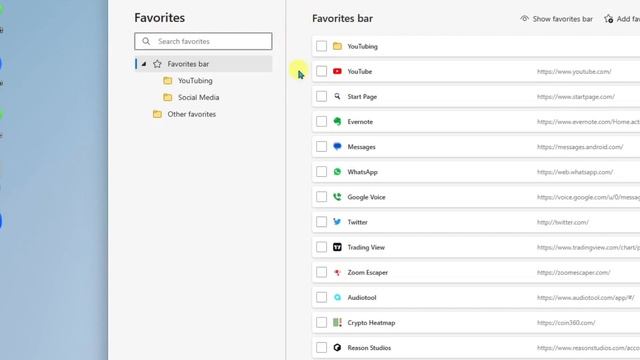Click the Zoom Escaper favicon
This screenshot has height=360, width=640.
tap(337, 272)
